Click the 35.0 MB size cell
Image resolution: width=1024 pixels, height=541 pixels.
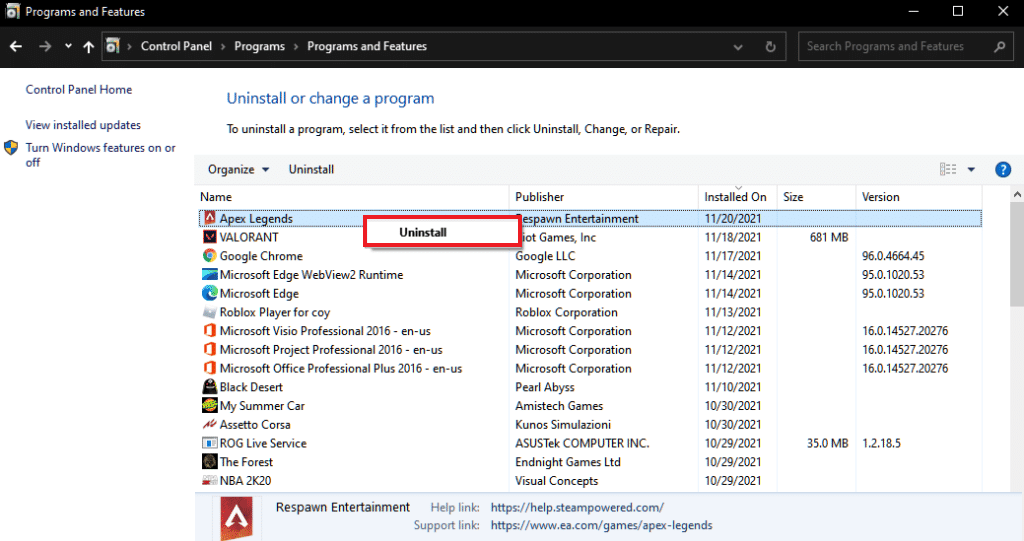pyautogui.click(x=827, y=443)
